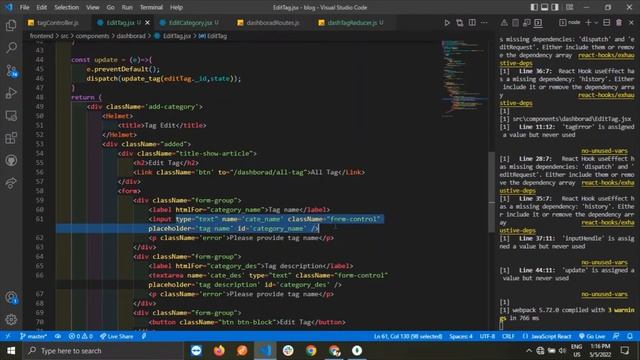Toggle Go Live server in the status bar
Viewport: 640px width, 360px height.
pyautogui.click(x=592, y=336)
